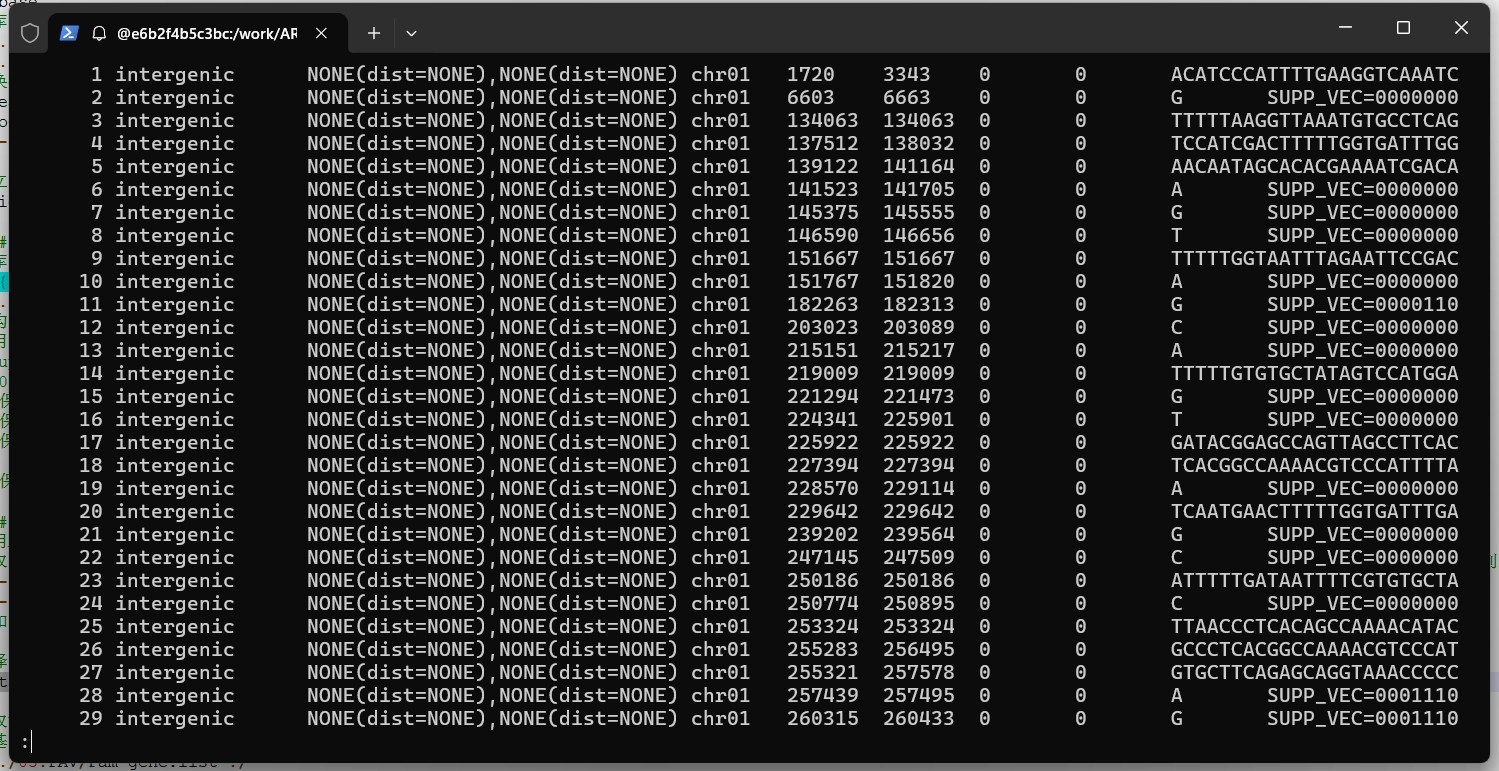Image resolution: width=1499 pixels, height=771 pixels.
Task: Click sequence TCACGGCCAAAACGTCCCATTTTA
Action: click(x=1314, y=466)
